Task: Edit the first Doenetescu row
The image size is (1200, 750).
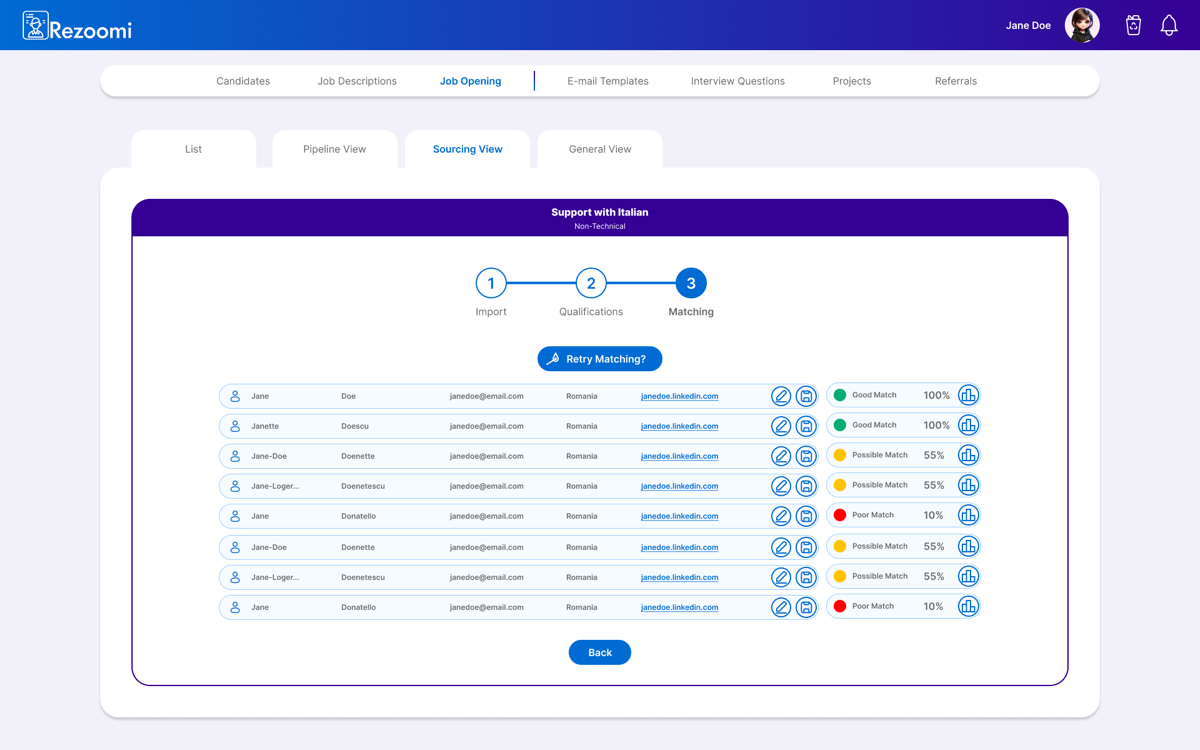Action: pos(781,486)
